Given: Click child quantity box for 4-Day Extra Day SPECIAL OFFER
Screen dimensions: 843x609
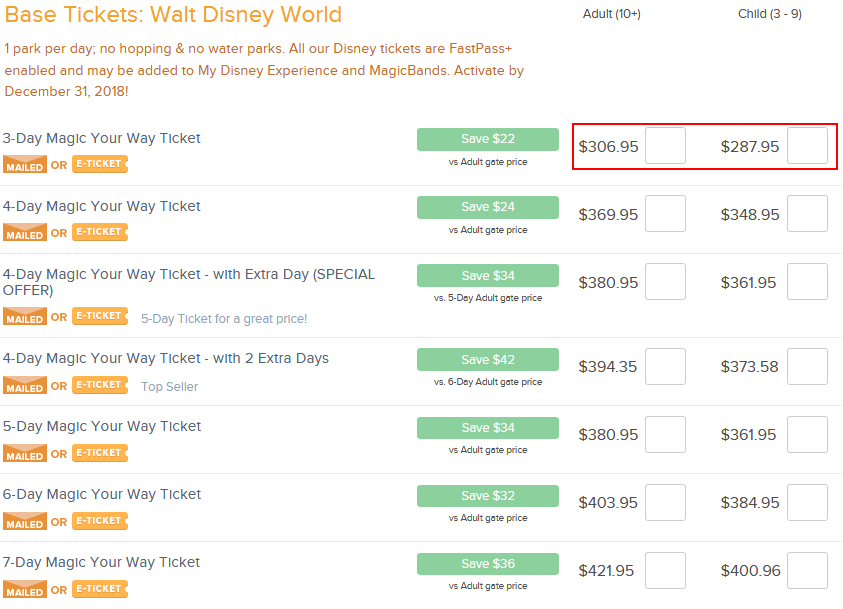Looking at the screenshot, I should (x=808, y=282).
